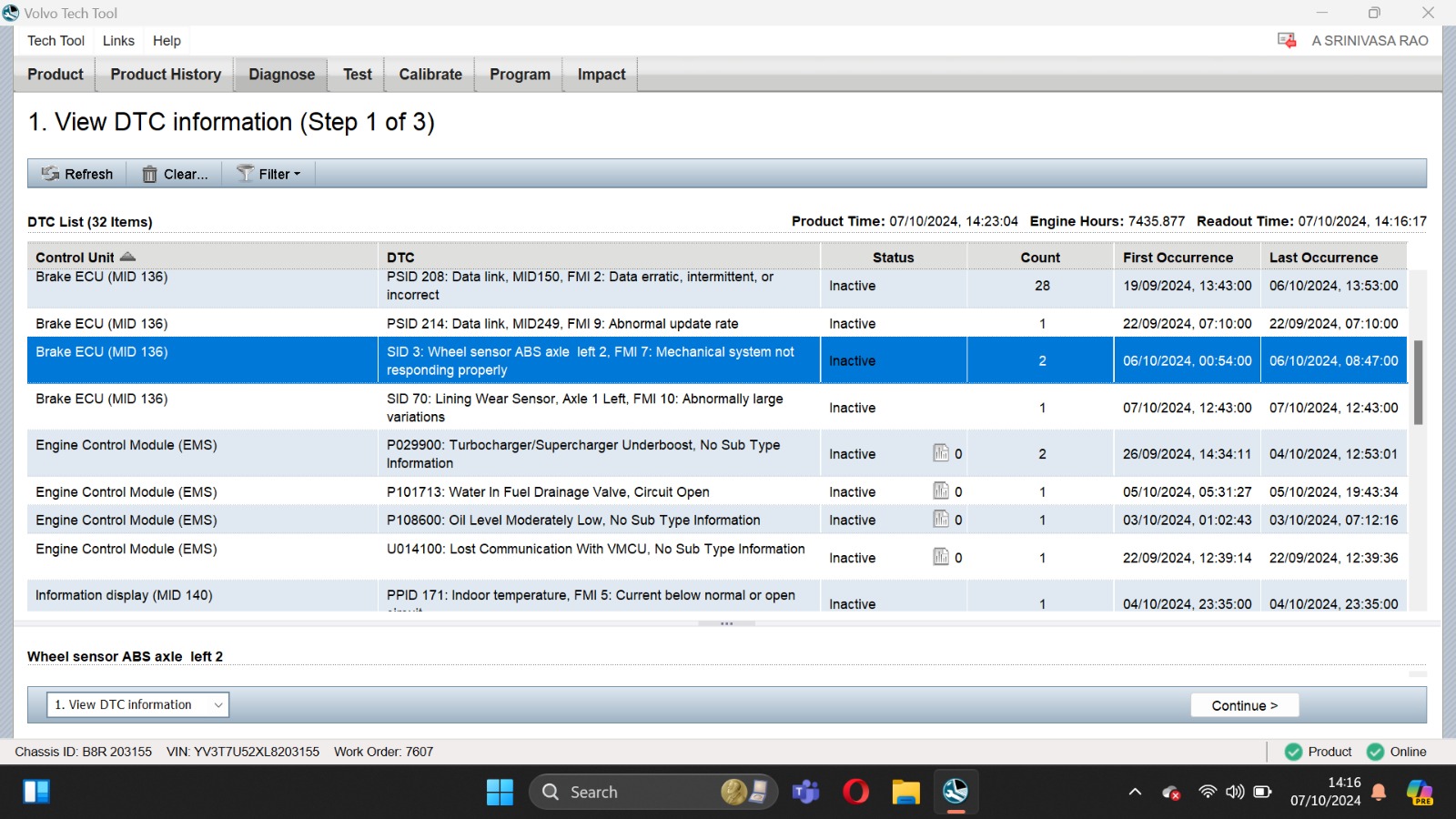Open Microsoft Teams from taskbar
This screenshot has width=1456, height=819.
806,792
